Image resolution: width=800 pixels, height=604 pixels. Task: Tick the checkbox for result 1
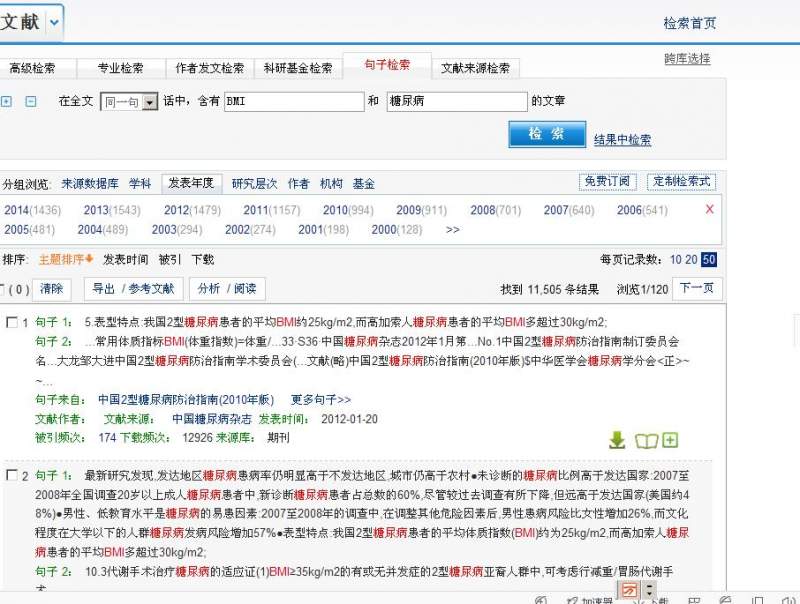click(x=11, y=322)
